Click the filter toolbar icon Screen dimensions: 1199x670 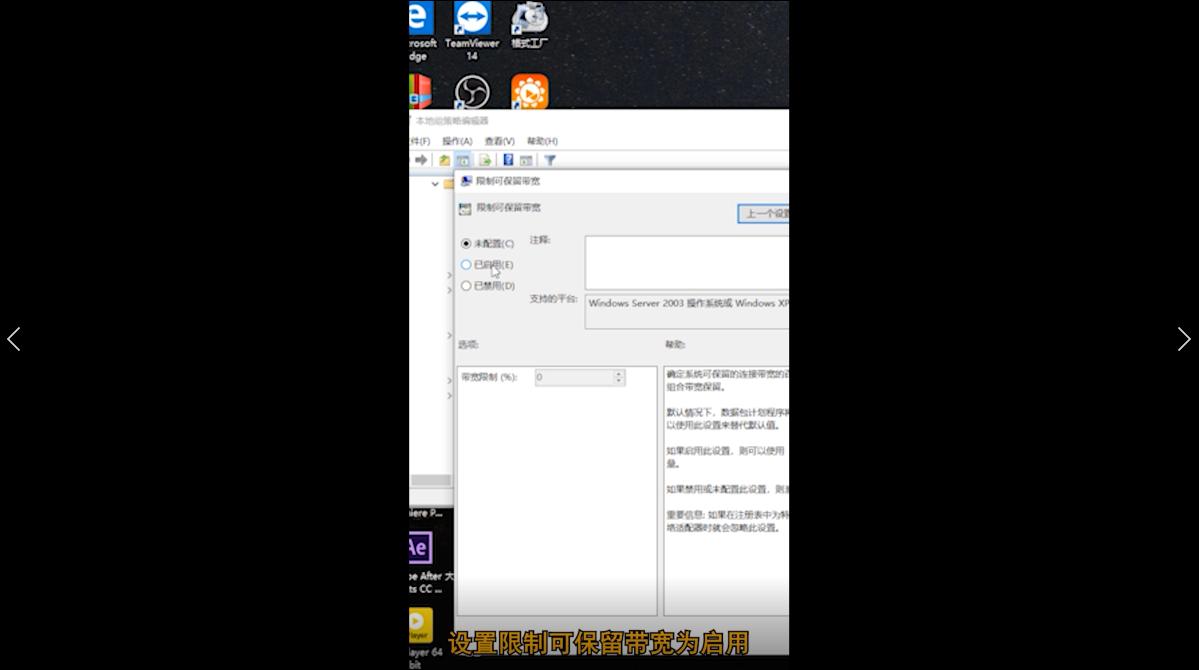tap(549, 159)
